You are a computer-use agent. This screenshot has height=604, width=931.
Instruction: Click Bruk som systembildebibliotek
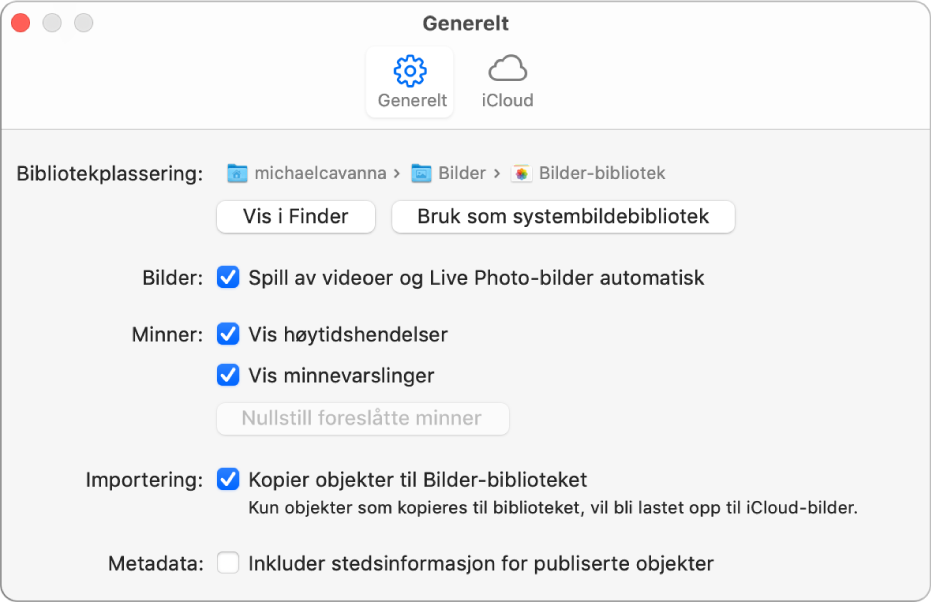[562, 217]
